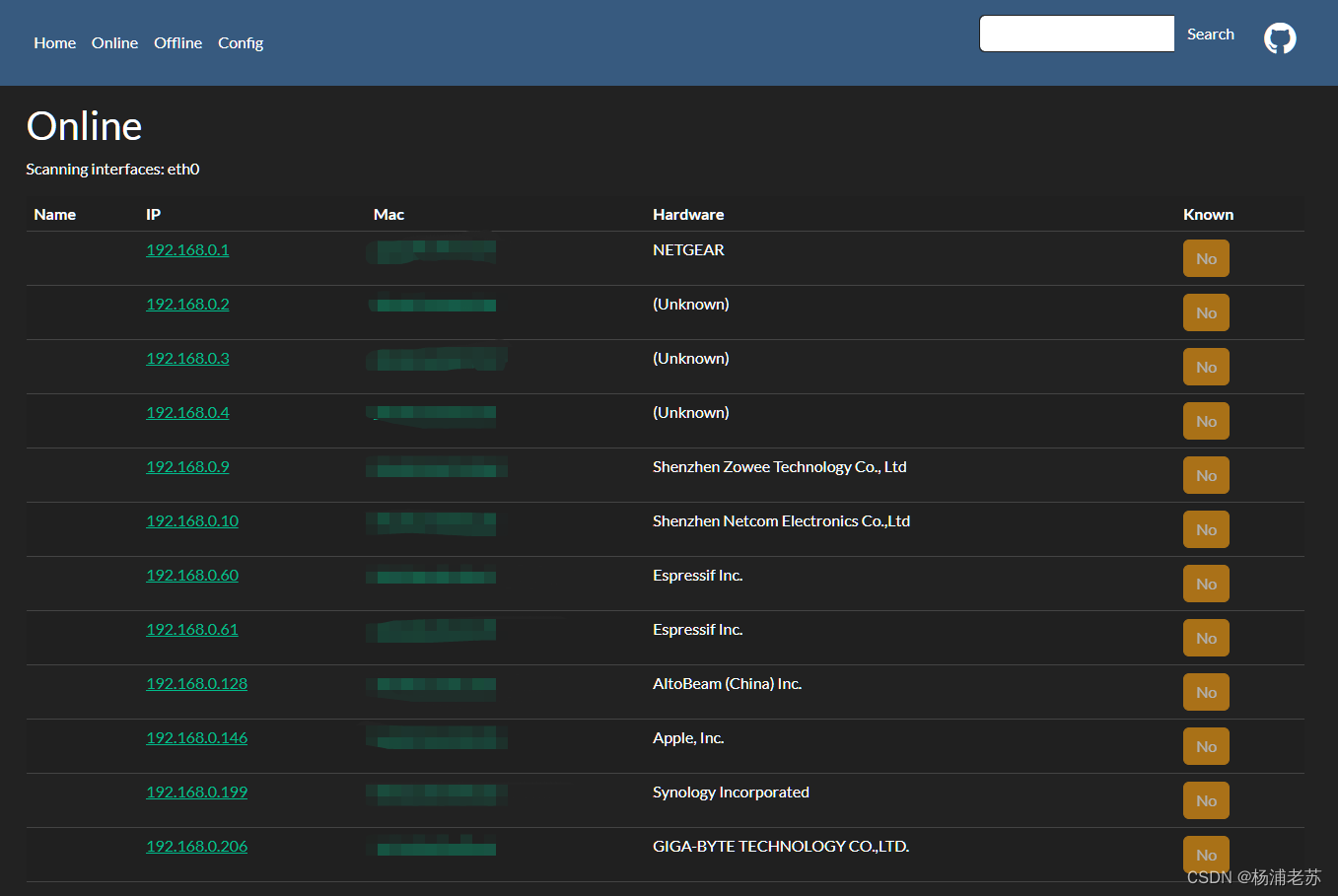Image resolution: width=1338 pixels, height=896 pixels.
Task: Open host 192.168.0.61 details
Action: click(x=192, y=629)
